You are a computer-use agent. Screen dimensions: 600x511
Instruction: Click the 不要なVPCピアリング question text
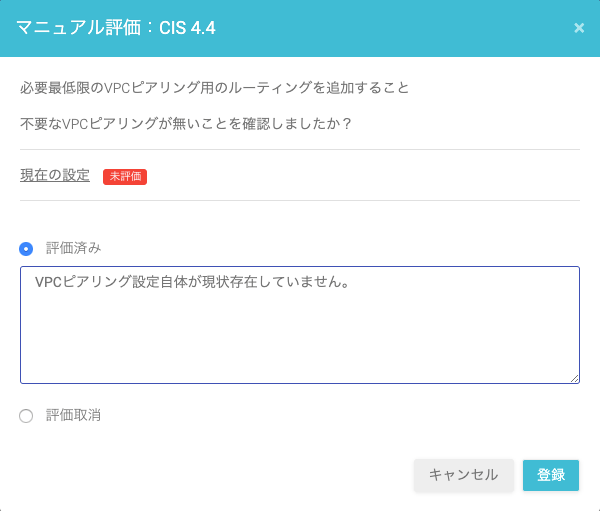coord(186,124)
